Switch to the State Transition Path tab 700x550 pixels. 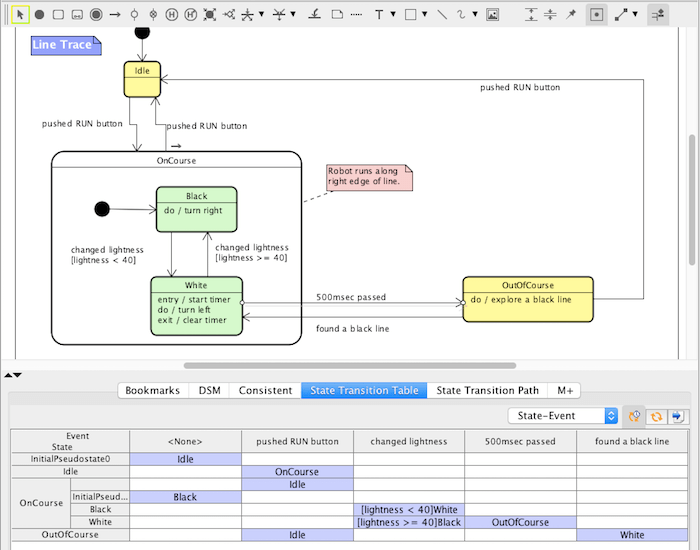(x=487, y=390)
